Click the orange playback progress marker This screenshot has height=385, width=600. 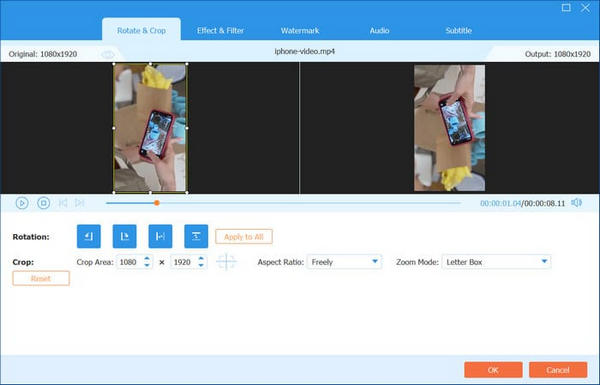coord(157,203)
